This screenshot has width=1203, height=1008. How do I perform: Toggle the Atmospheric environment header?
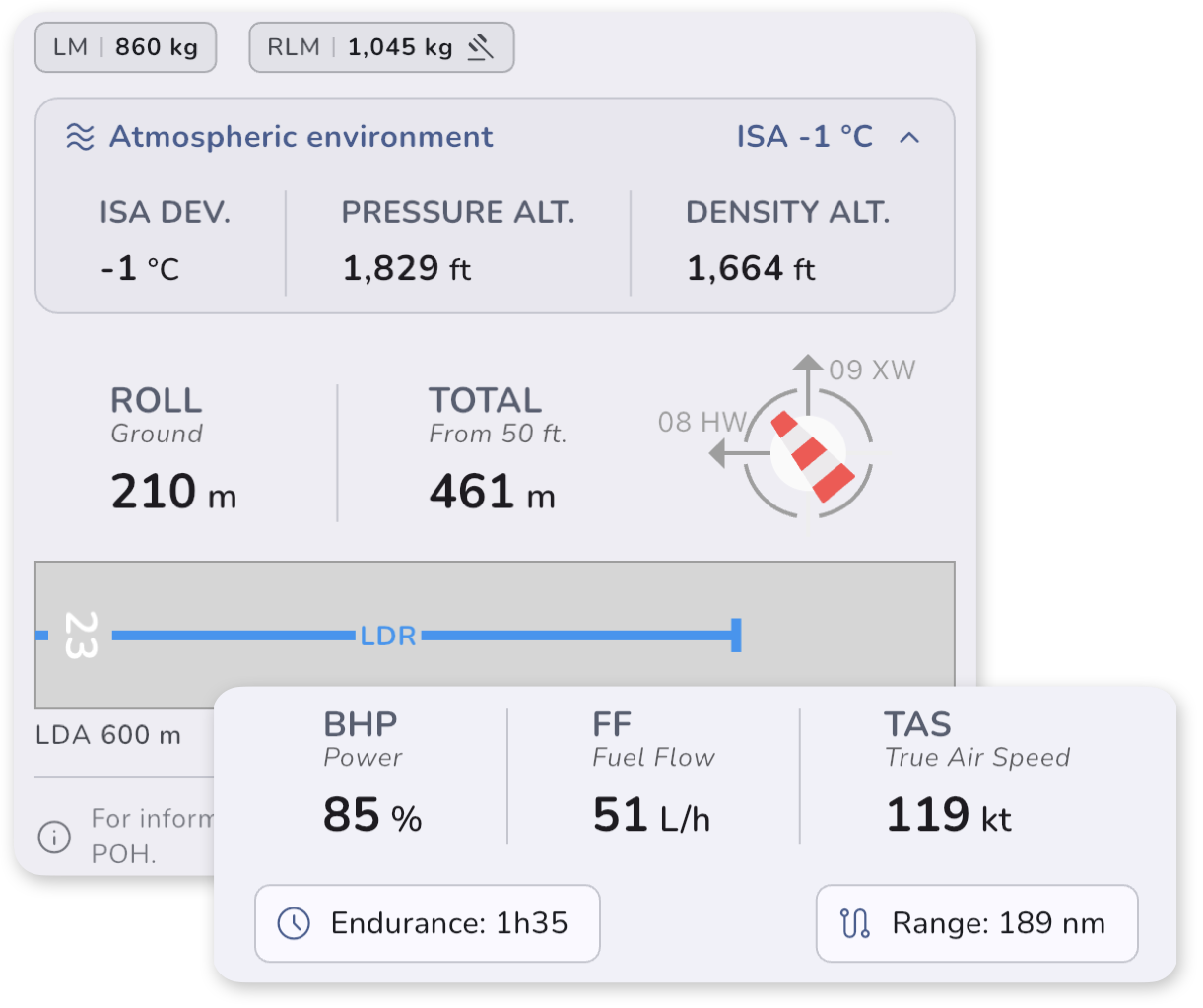click(495, 137)
